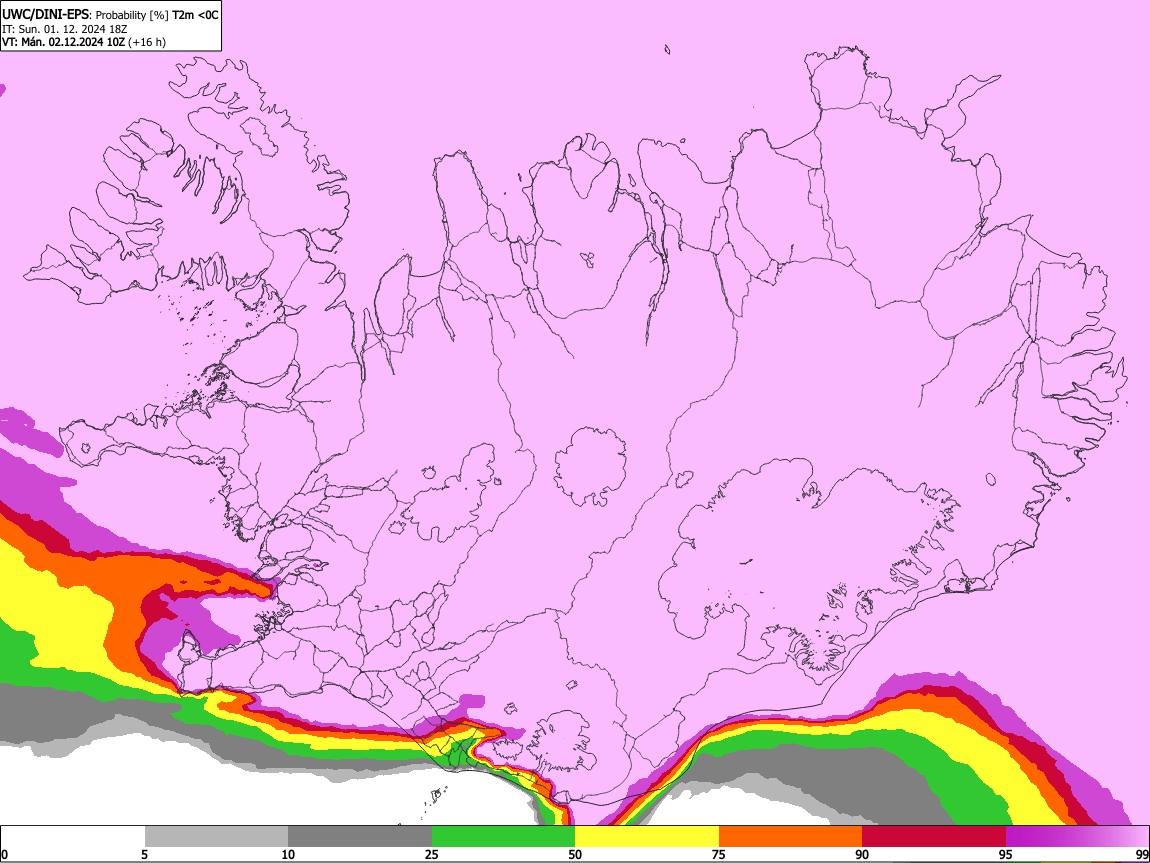Image resolution: width=1150 pixels, height=863 pixels.
Task: Click the 'Probability [%] T2m <0C' label
Action: pos(157,15)
